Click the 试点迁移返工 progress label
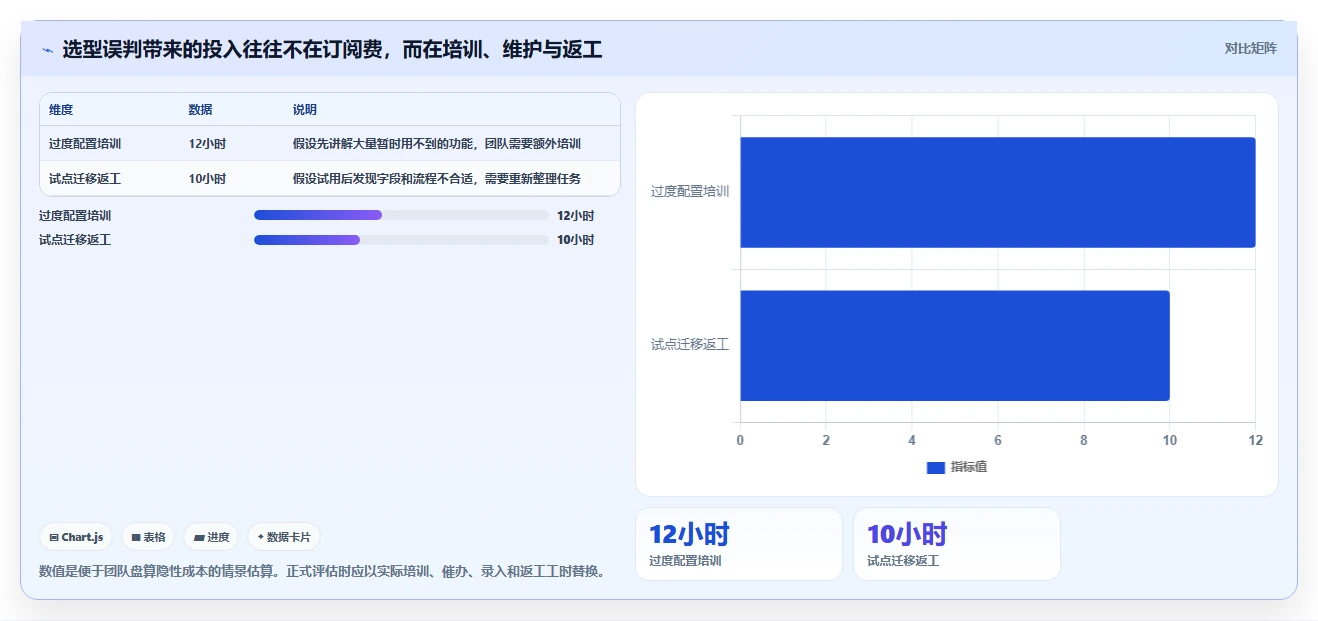This screenshot has height=621, width=1318. [x=75, y=240]
